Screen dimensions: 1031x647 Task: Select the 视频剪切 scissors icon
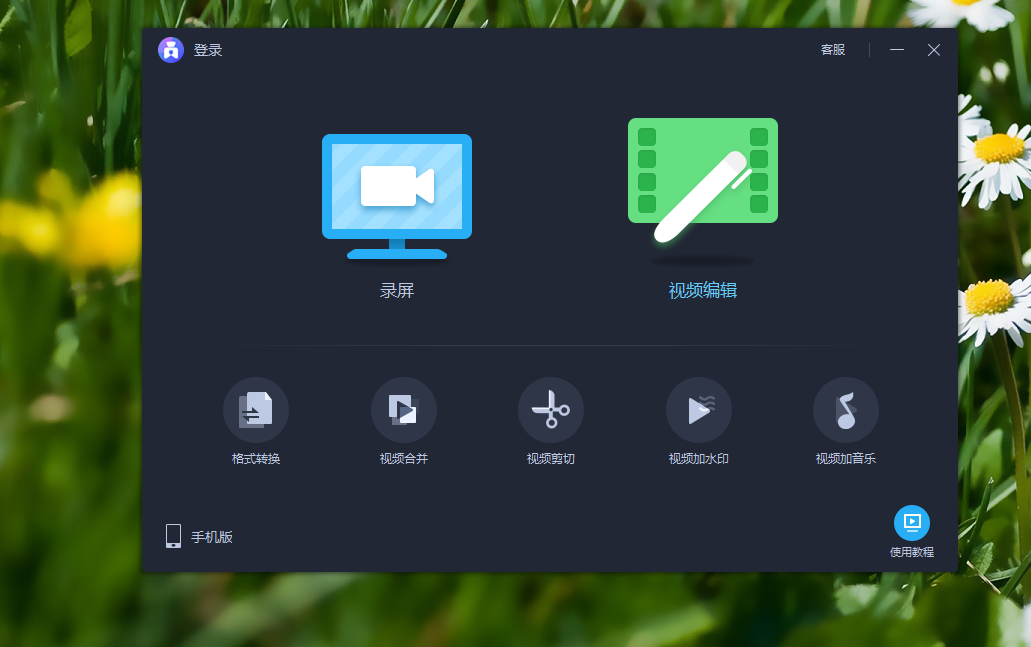coord(551,410)
